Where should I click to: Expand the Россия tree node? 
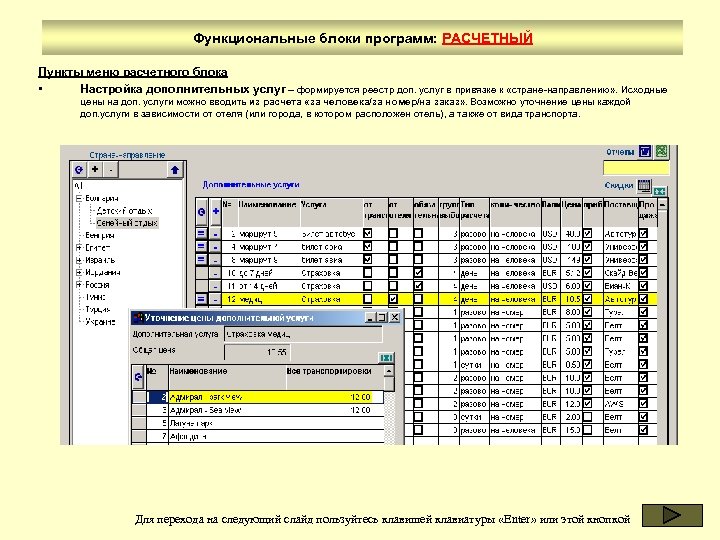(x=79, y=285)
